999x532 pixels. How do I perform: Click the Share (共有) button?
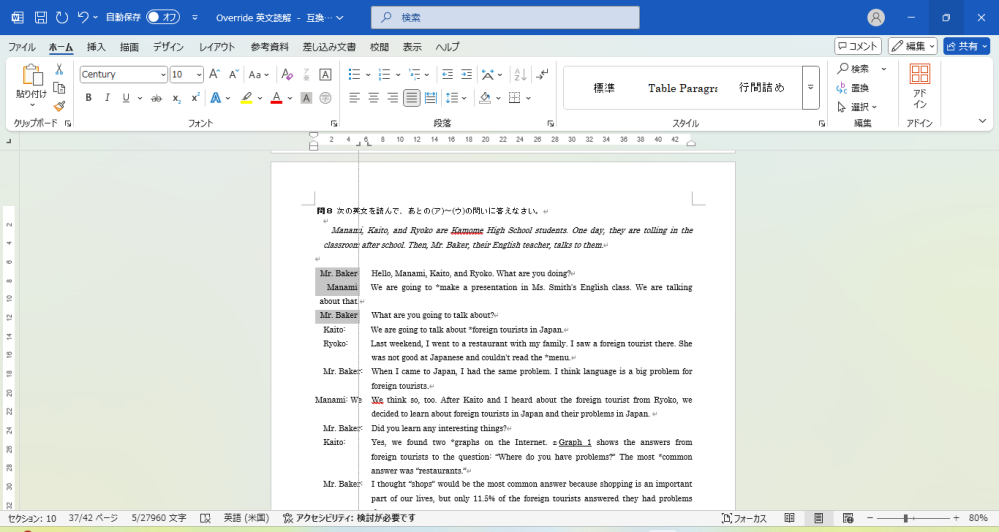pos(967,46)
